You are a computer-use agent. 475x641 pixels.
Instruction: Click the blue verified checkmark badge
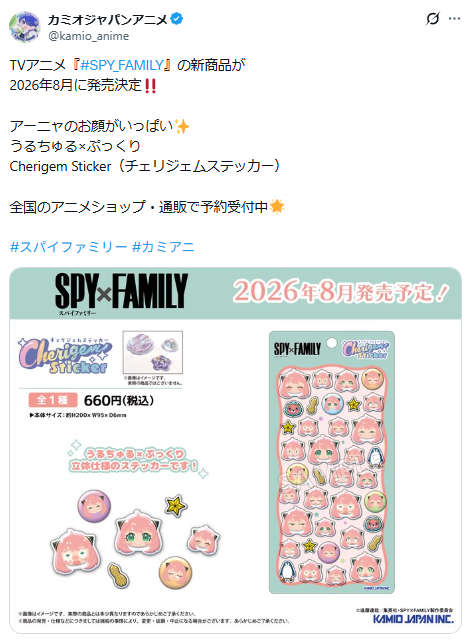click(177, 19)
